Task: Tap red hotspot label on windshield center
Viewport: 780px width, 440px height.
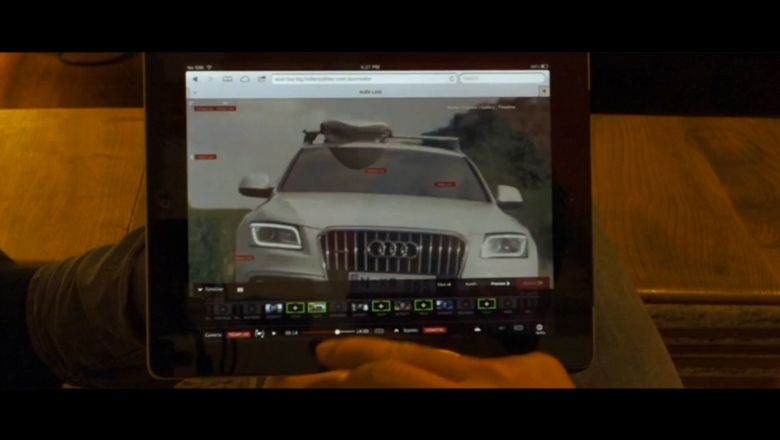Action: [x=376, y=171]
